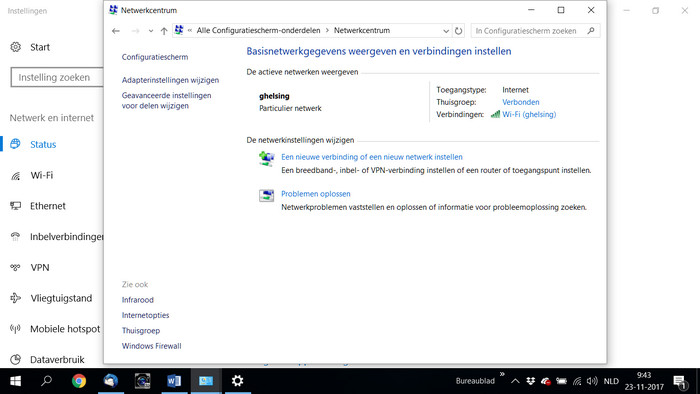This screenshot has width=700, height=394.
Task: Open the clock showing 9:43
Action: (644, 381)
